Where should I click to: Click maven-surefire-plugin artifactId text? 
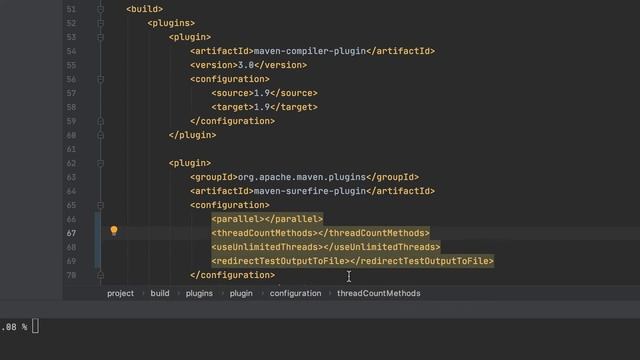click(x=310, y=191)
